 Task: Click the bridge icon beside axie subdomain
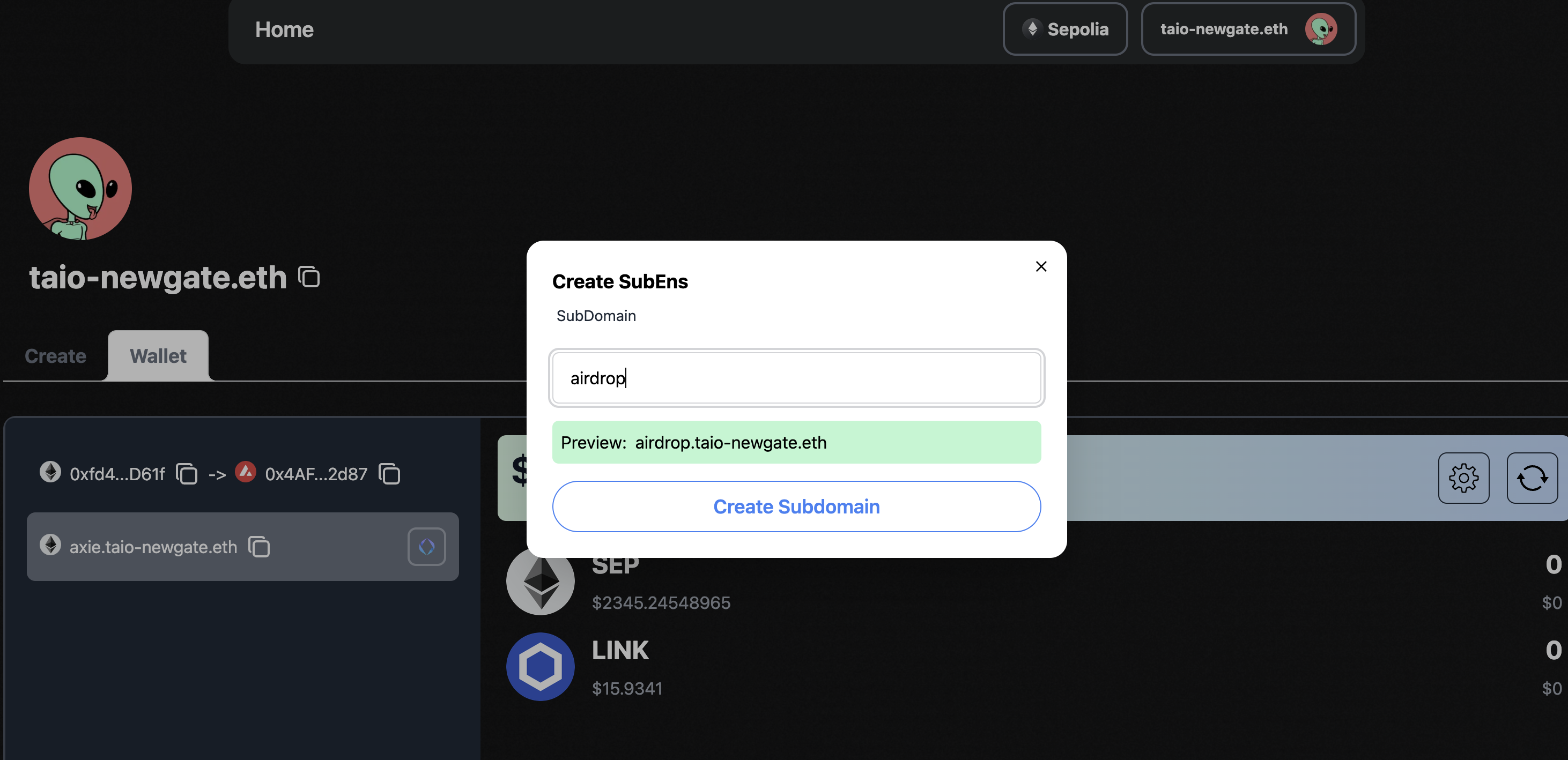[x=426, y=547]
